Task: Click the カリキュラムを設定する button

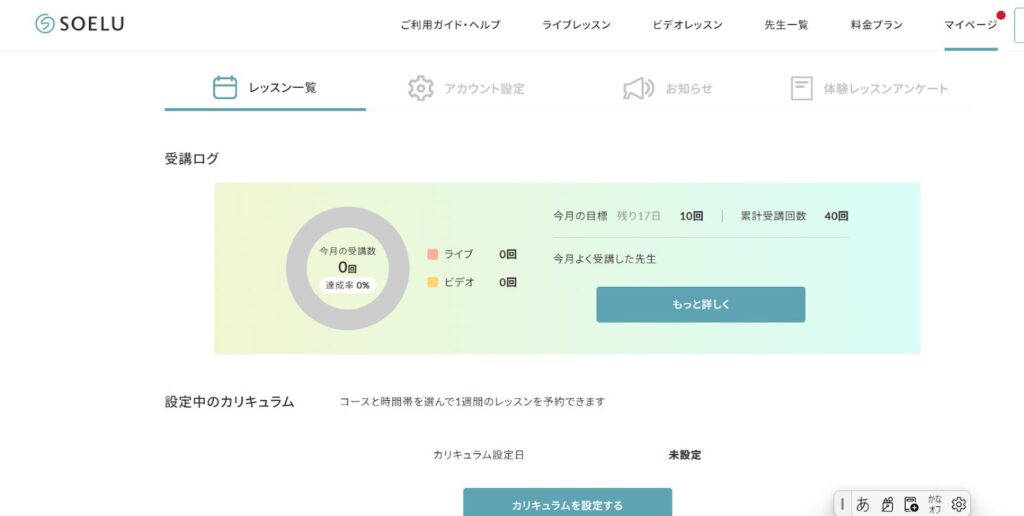Action: tap(567, 504)
